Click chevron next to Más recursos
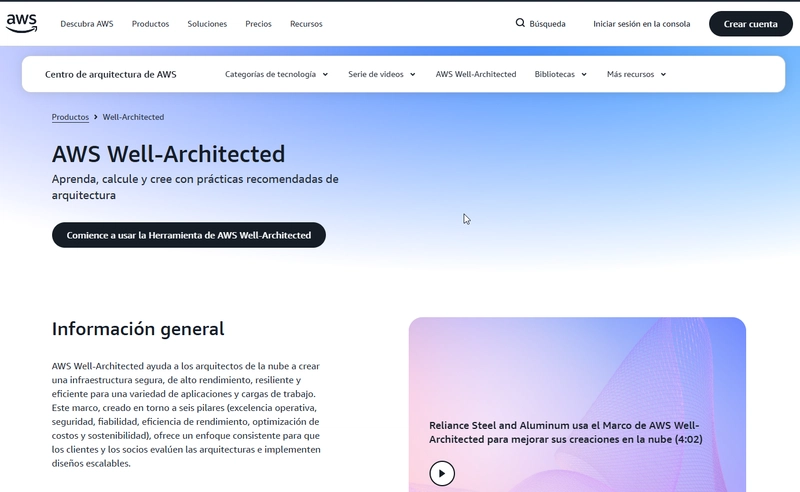 (663, 75)
